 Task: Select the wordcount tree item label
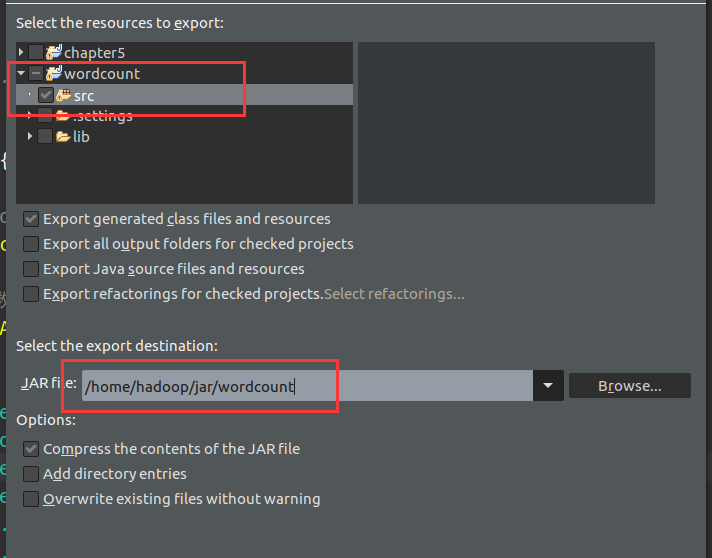pyautogui.click(x=102, y=74)
